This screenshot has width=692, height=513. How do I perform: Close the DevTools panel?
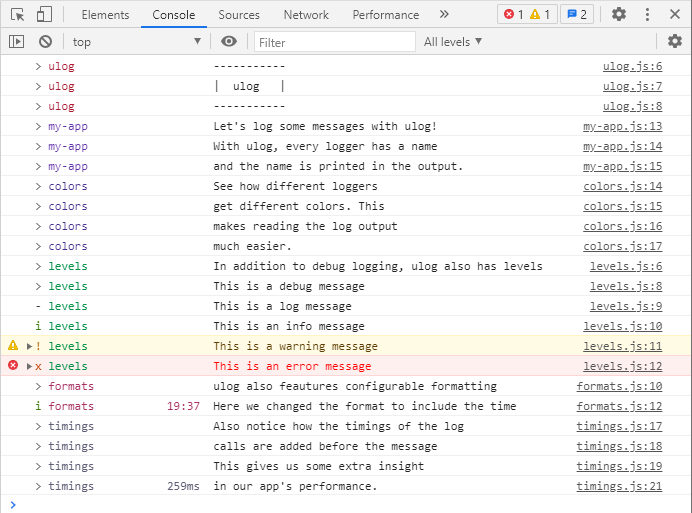click(x=675, y=14)
